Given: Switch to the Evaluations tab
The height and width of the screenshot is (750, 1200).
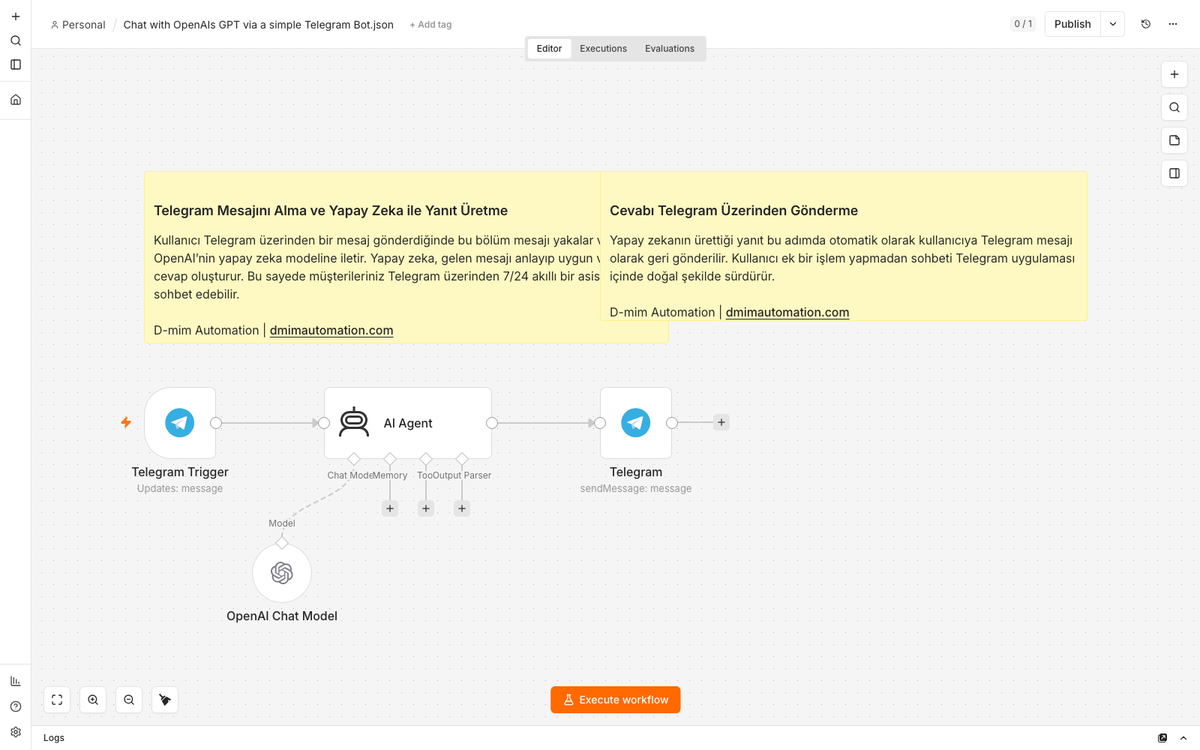Looking at the screenshot, I should pos(669,48).
